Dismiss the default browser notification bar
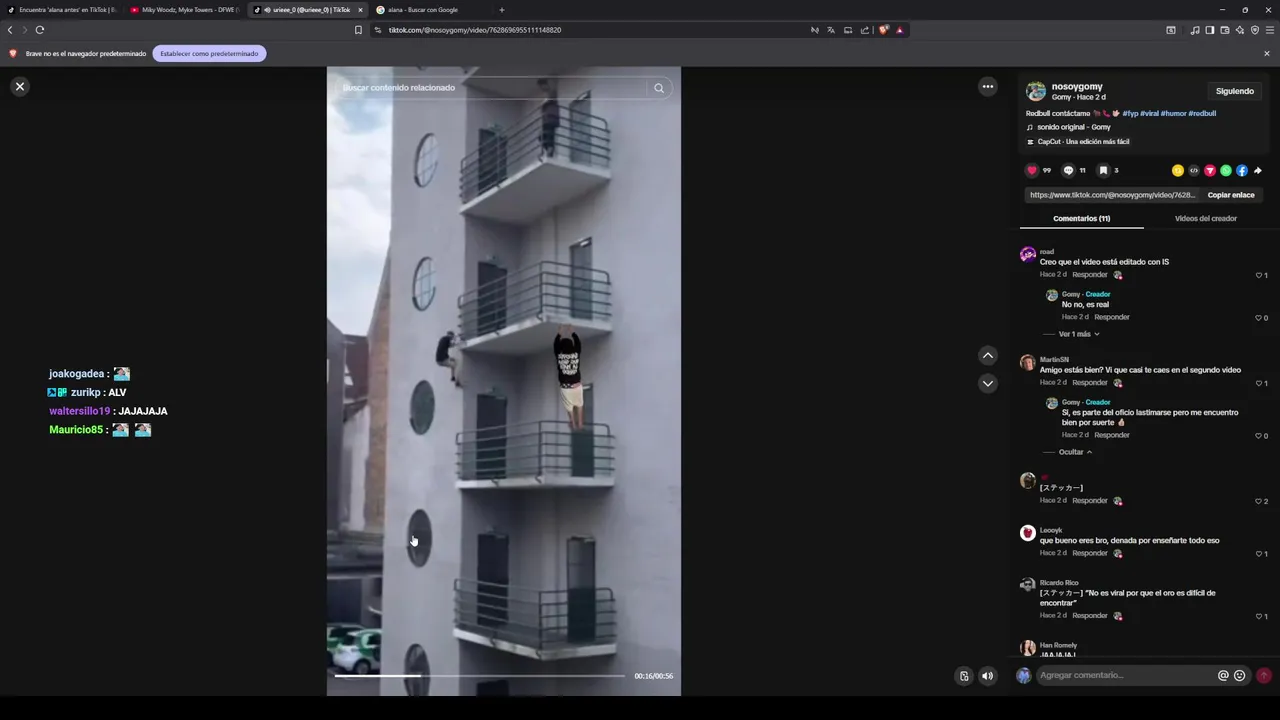 pyautogui.click(x=1267, y=54)
